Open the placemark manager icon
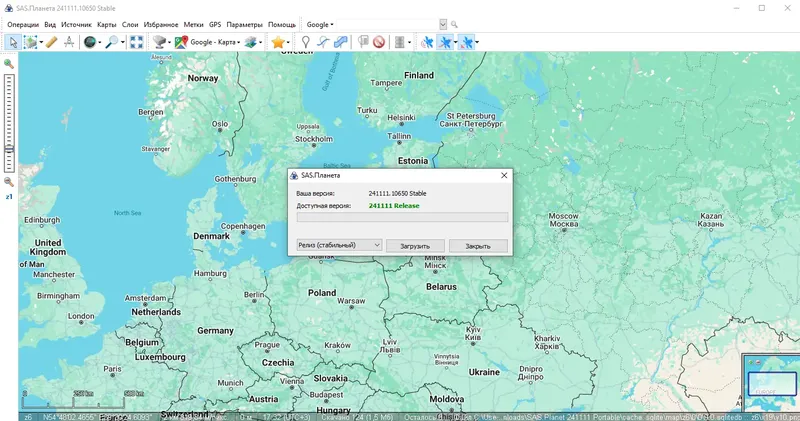This screenshot has height=421, width=800. (x=363, y=42)
